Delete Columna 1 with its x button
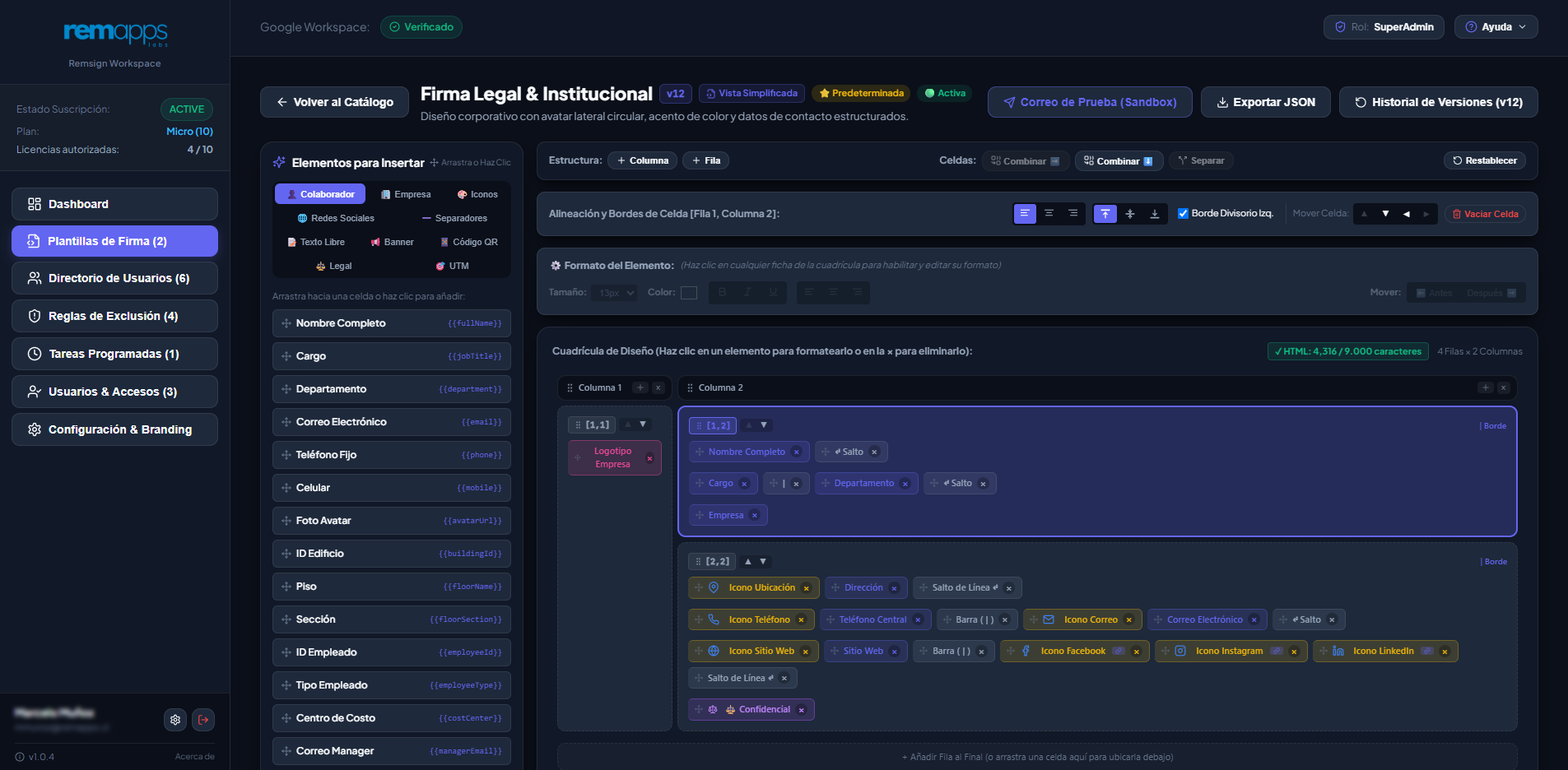Image resolution: width=1568 pixels, height=770 pixels. tap(658, 387)
